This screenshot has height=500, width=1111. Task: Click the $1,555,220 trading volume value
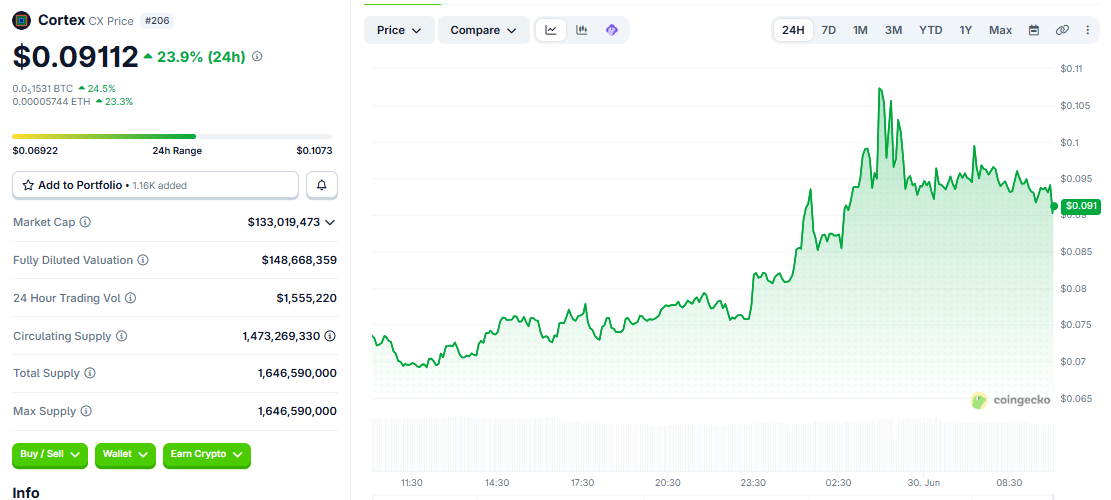[307, 298]
